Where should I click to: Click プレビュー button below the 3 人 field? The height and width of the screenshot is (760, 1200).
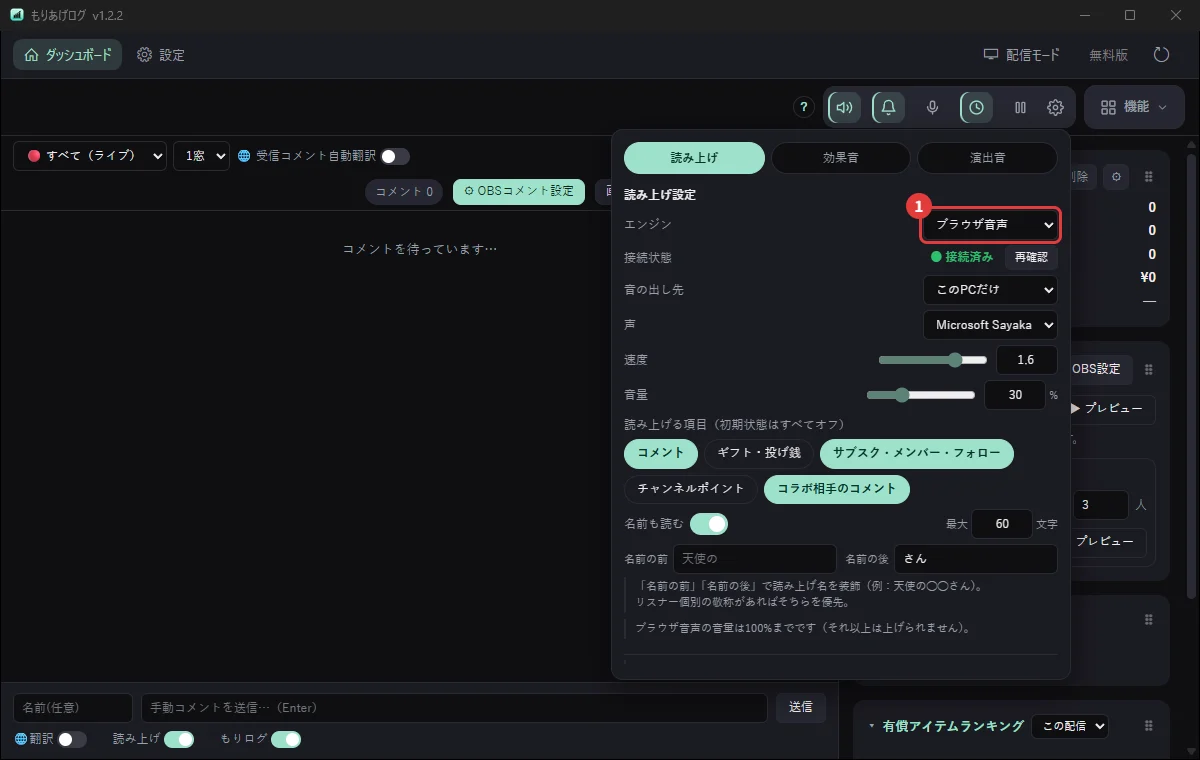coord(1107,542)
